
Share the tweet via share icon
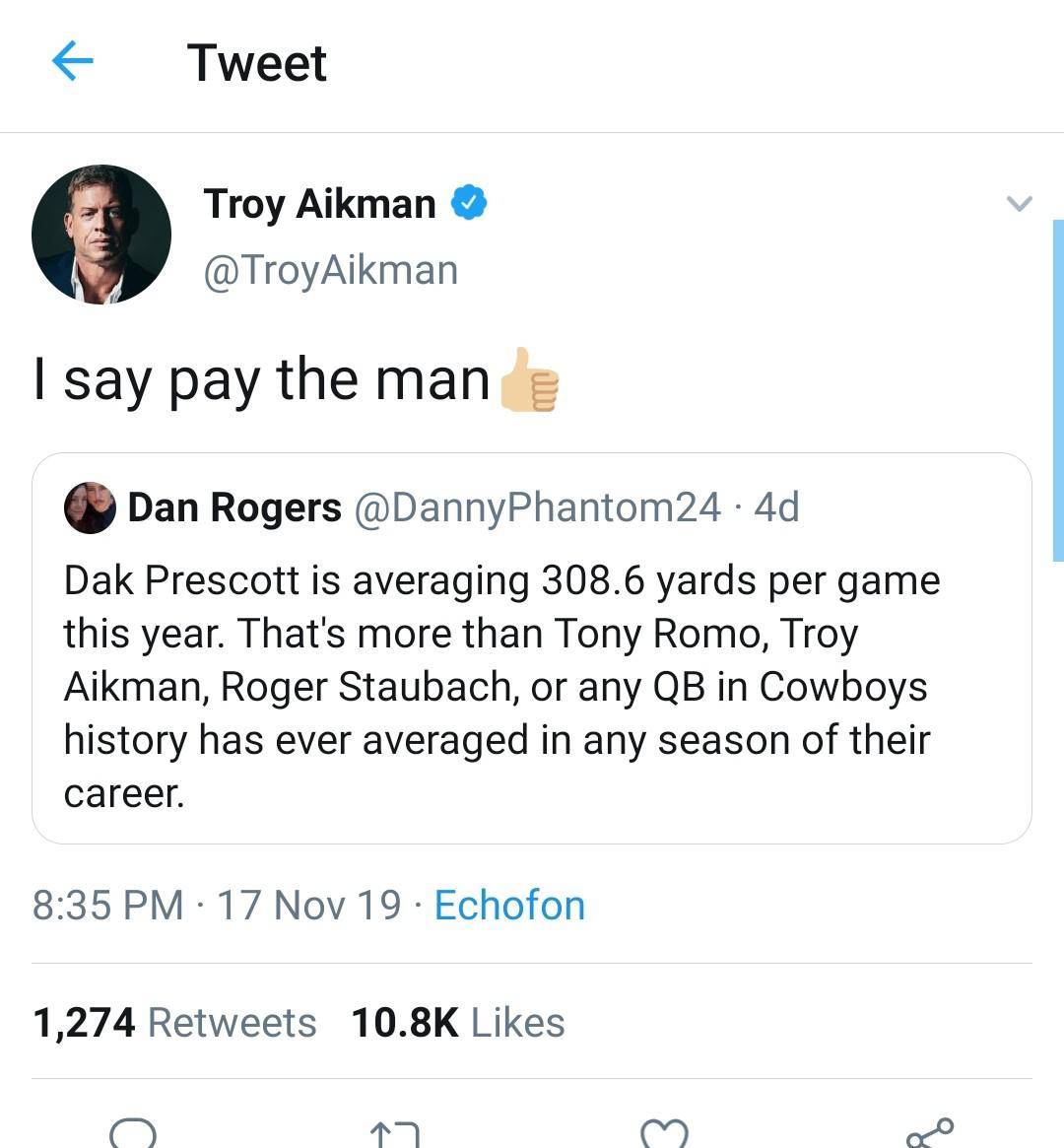tap(929, 1133)
